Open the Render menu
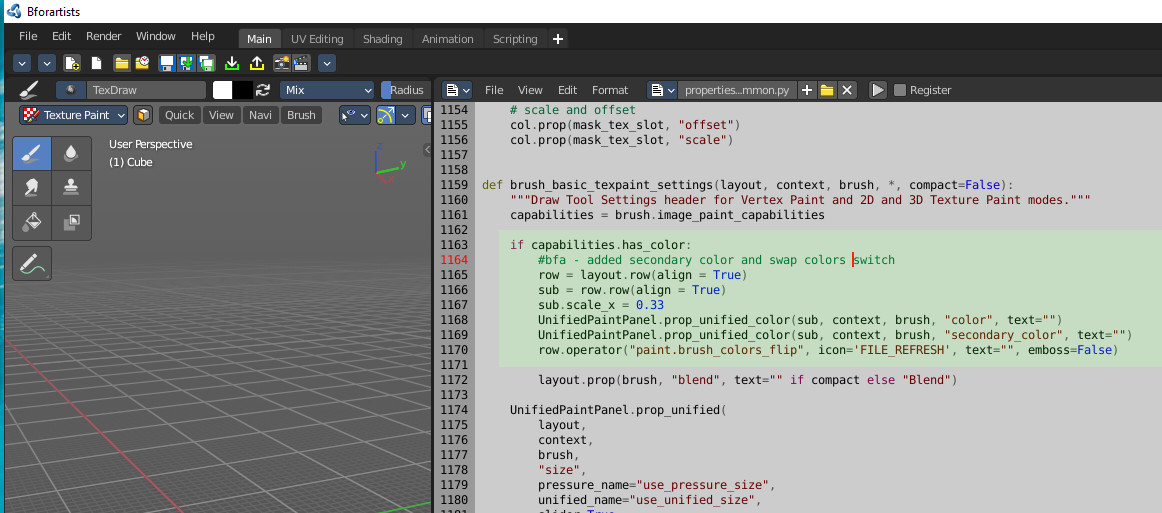Viewport: 1162px width, 513px height. click(104, 36)
